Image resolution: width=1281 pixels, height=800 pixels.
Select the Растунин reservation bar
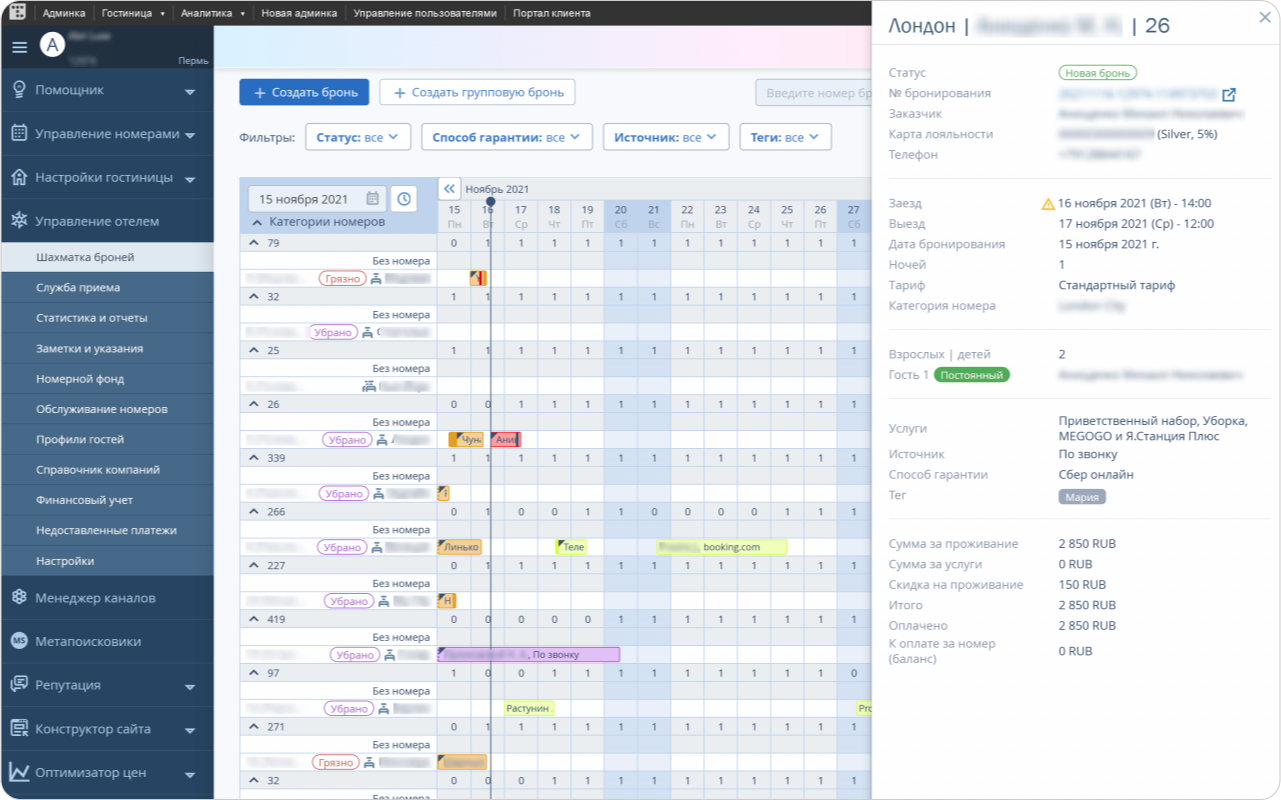[529, 709]
